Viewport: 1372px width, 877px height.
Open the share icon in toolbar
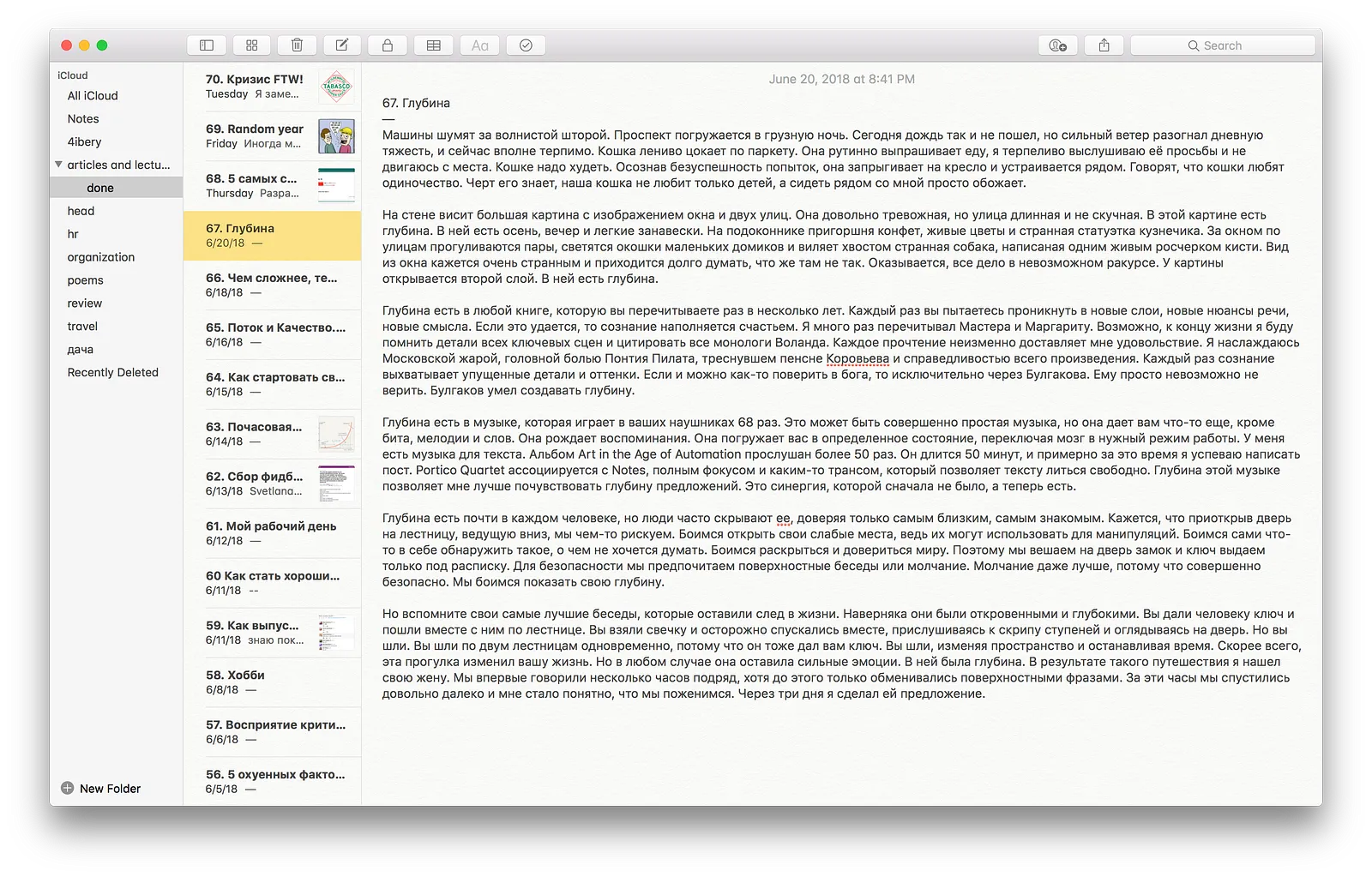(x=1104, y=45)
